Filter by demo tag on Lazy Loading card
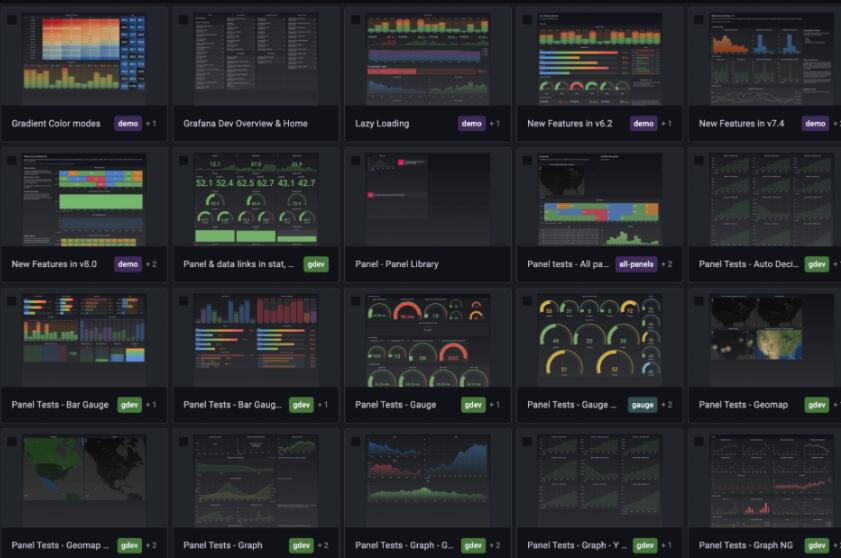The height and width of the screenshot is (558, 841). [x=471, y=123]
